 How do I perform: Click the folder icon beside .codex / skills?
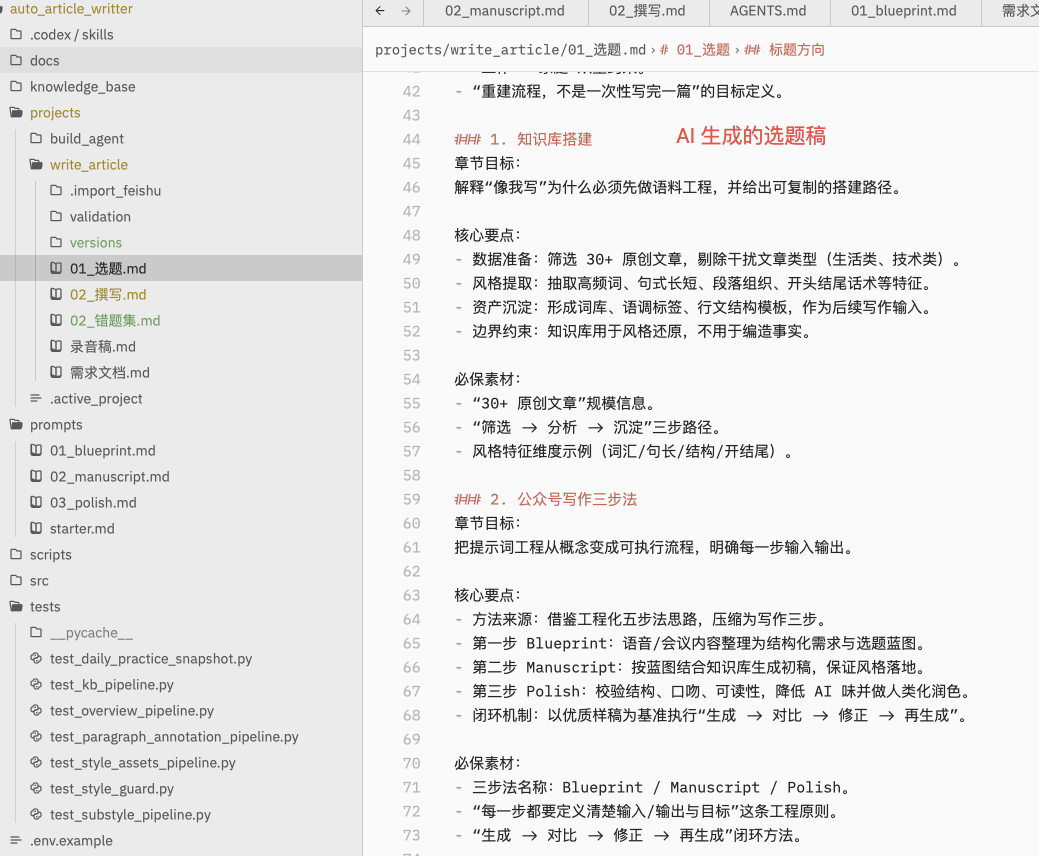click(17, 34)
